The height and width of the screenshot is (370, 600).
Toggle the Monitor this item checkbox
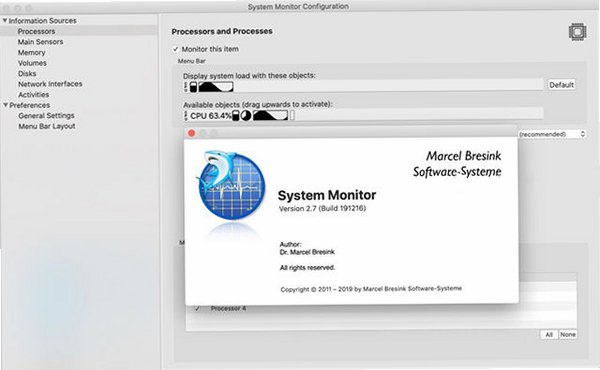(175, 49)
